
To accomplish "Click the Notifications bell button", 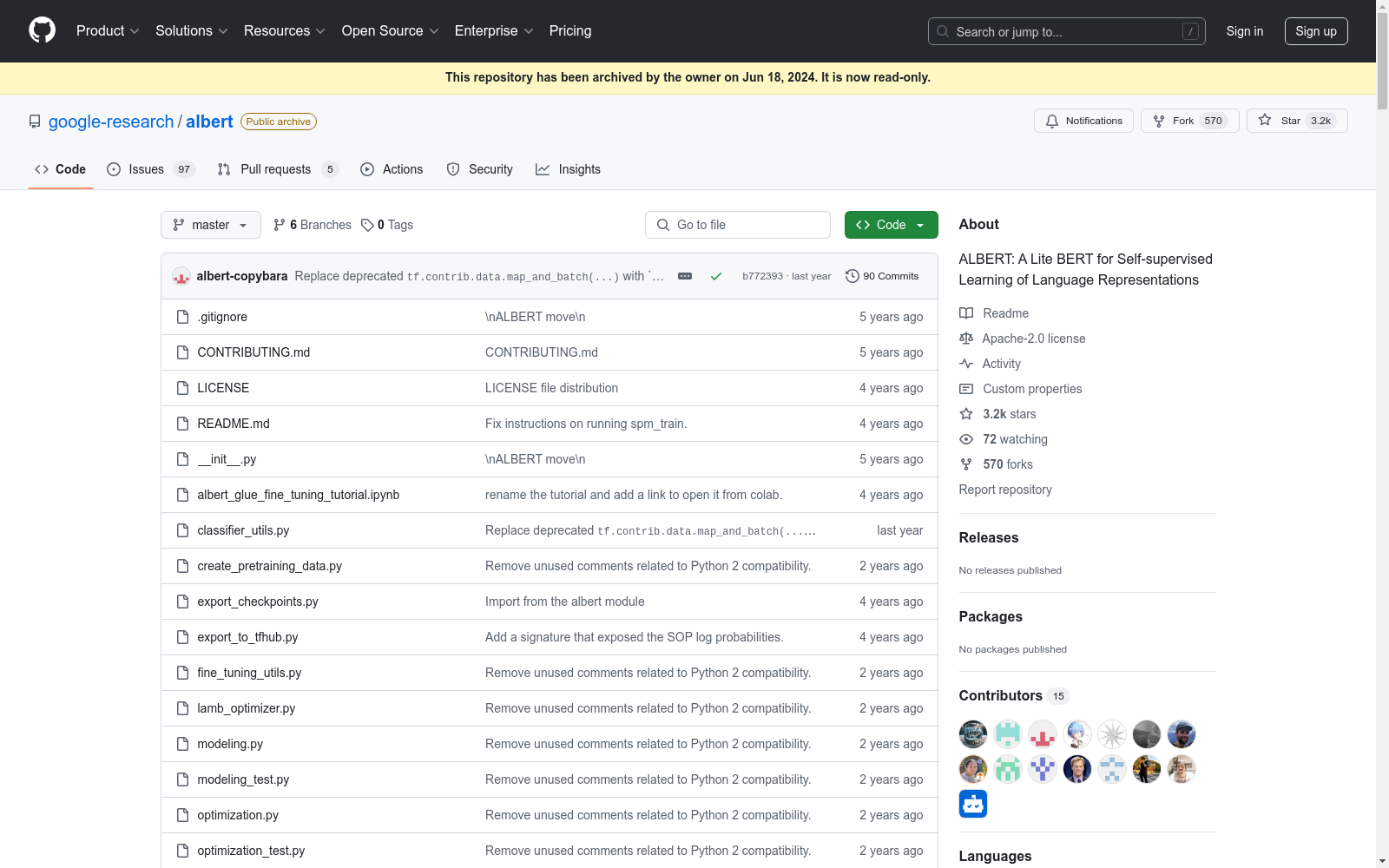I will click(x=1084, y=121).
